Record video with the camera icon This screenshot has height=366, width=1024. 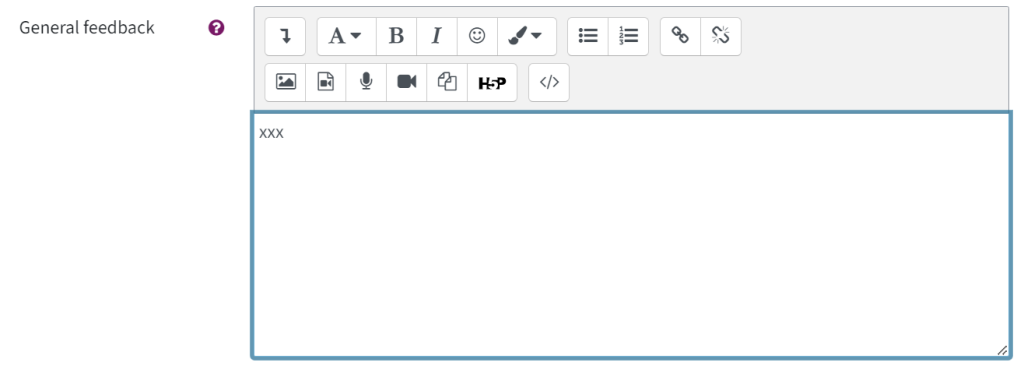407,82
